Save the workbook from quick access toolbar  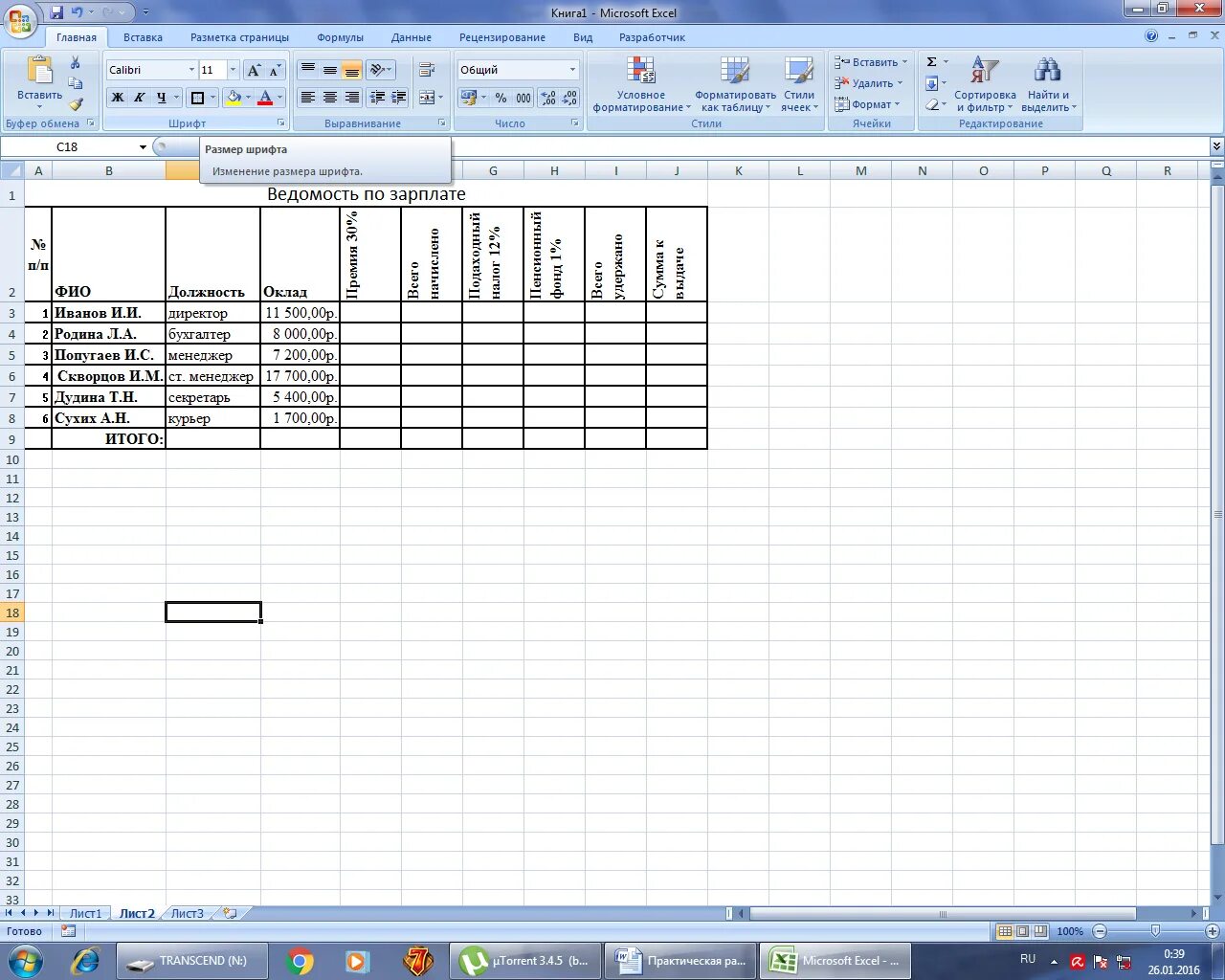pyautogui.click(x=56, y=12)
